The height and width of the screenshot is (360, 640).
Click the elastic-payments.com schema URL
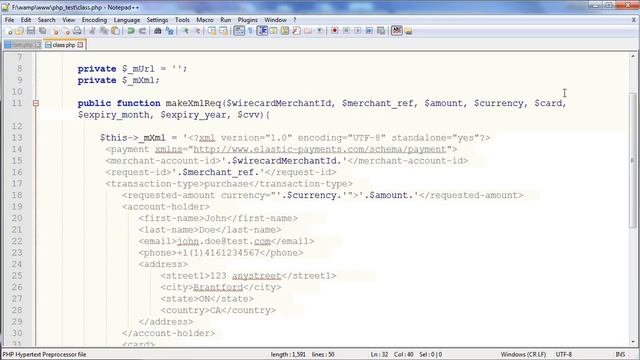pyautogui.click(x=320, y=149)
